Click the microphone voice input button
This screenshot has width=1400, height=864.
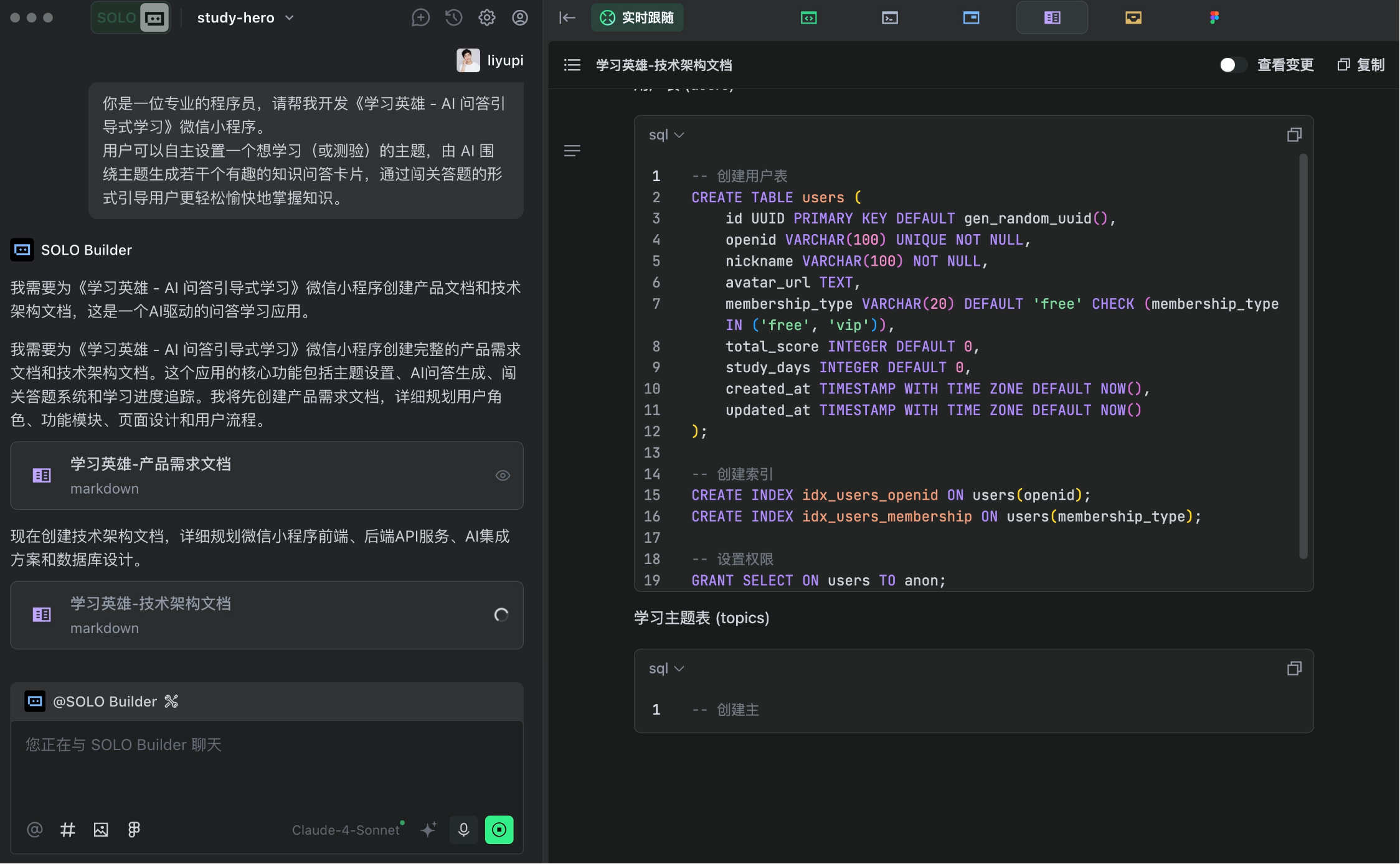[x=463, y=829]
